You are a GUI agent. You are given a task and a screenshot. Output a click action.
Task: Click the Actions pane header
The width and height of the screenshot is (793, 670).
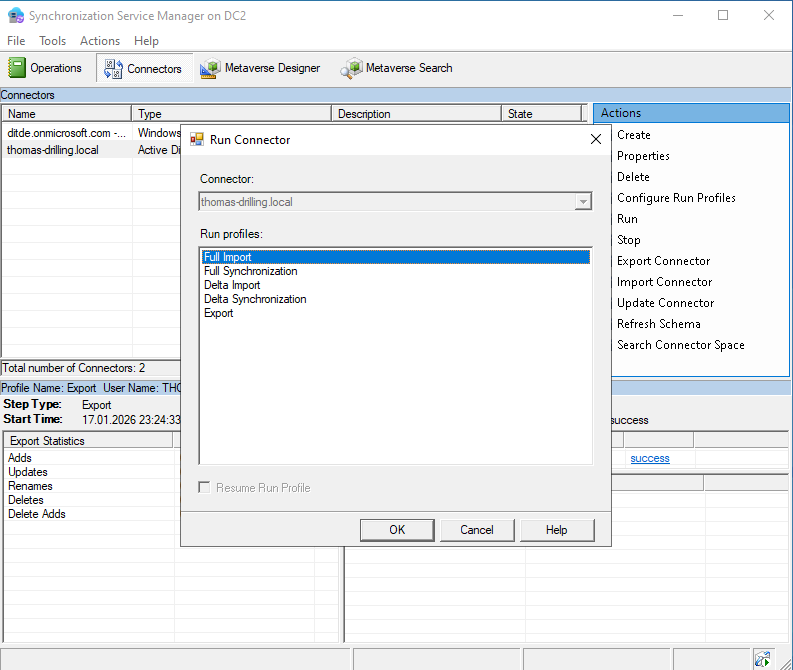click(x=691, y=113)
